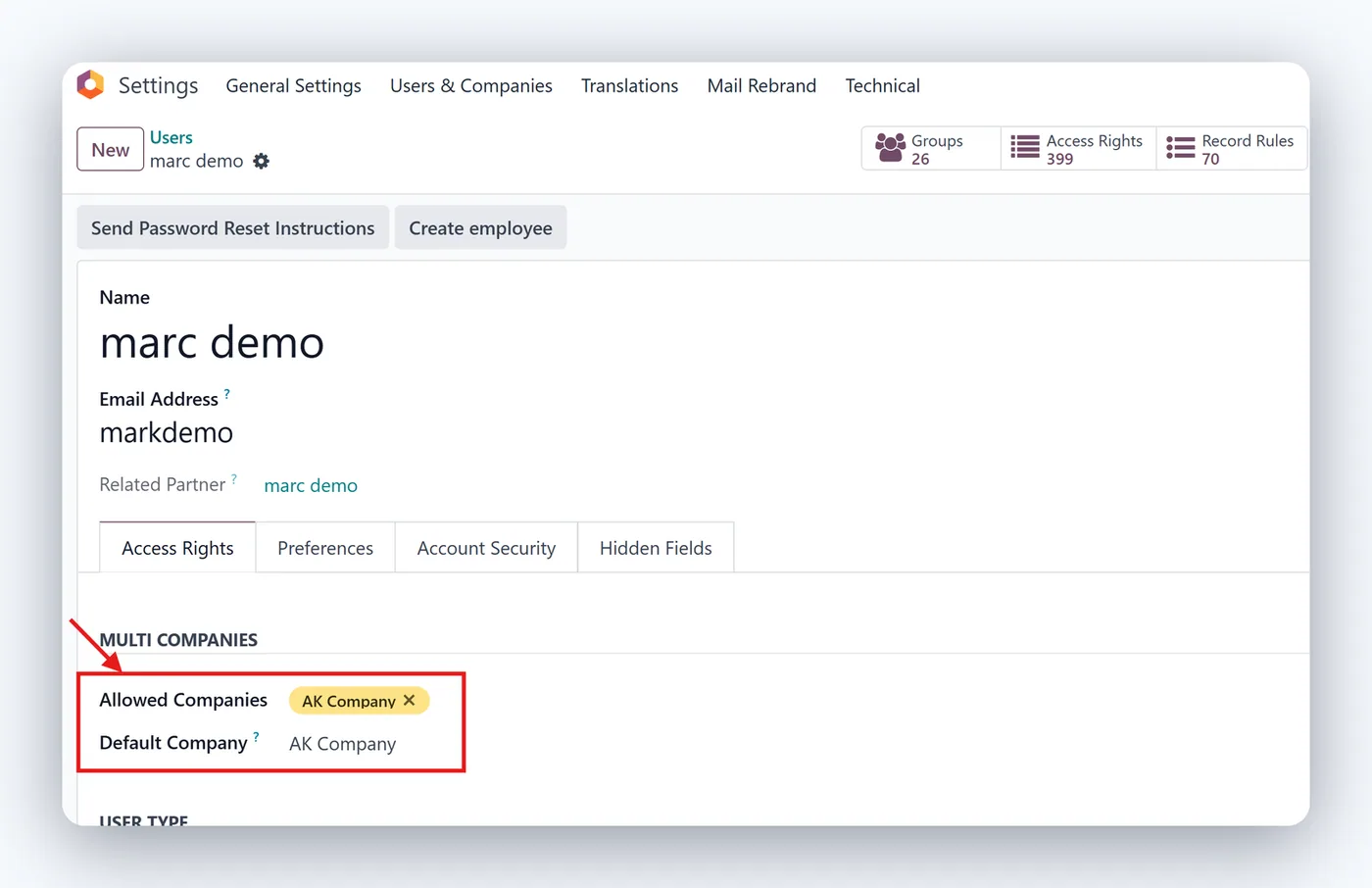Edit the marc demo name field
1372x888 pixels.
click(212, 342)
